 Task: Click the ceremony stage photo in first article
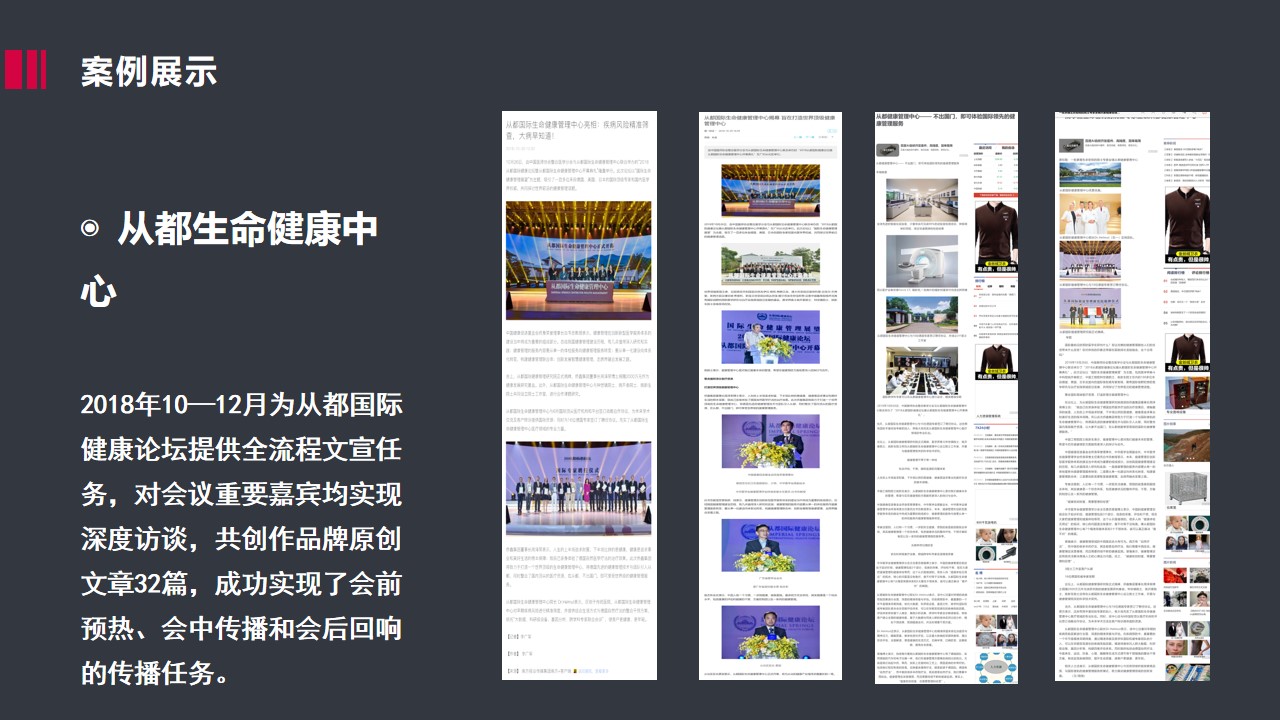click(x=578, y=262)
